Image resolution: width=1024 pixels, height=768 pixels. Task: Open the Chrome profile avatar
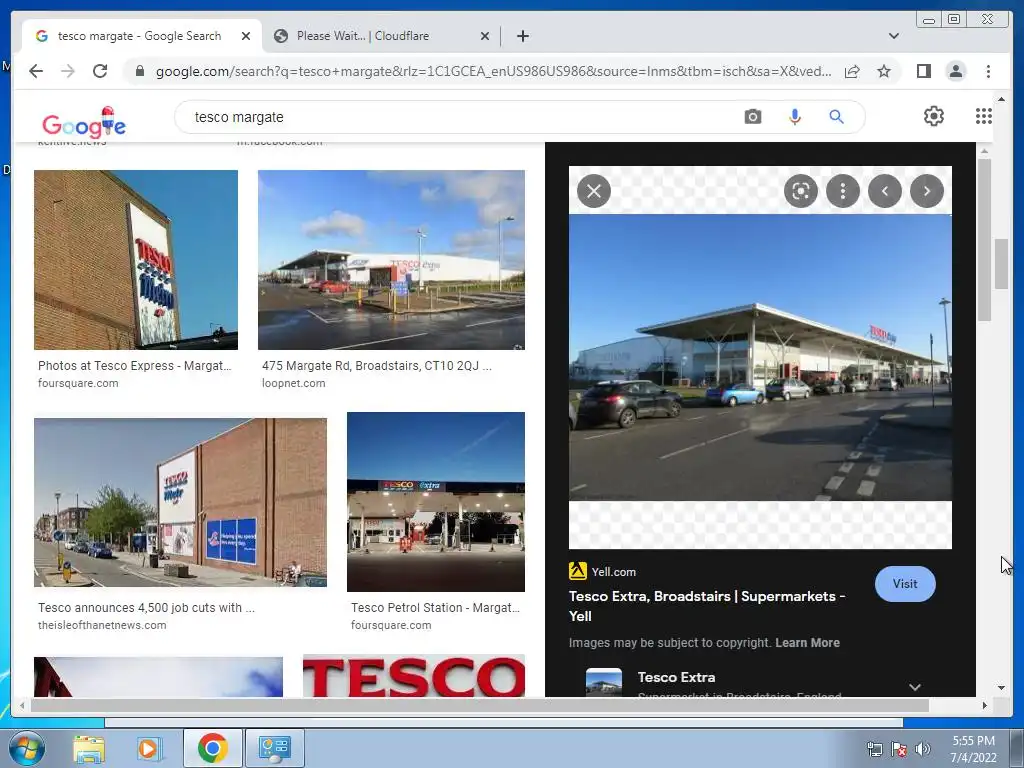pyautogui.click(x=955, y=71)
